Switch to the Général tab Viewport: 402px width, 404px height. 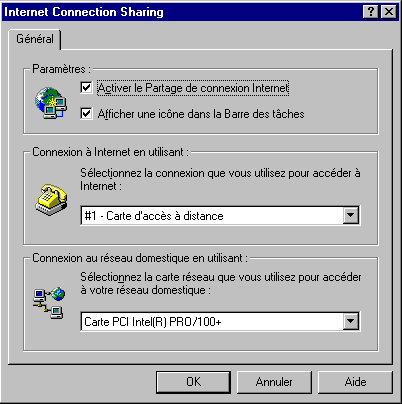[35, 39]
